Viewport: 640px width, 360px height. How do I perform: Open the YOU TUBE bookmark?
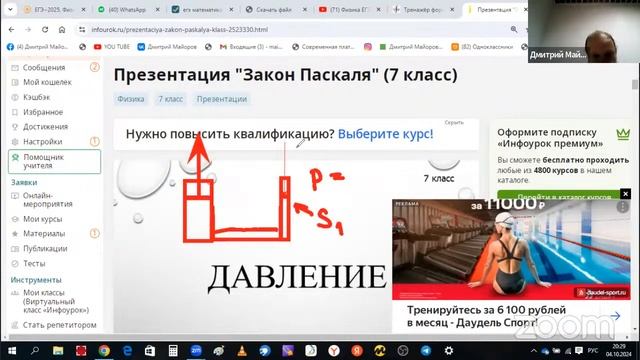(x=112, y=47)
